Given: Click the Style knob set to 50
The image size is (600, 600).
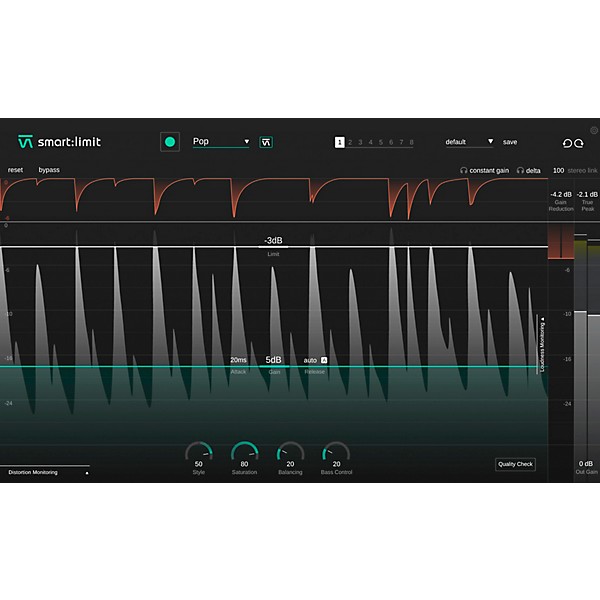Looking at the screenshot, I should [x=199, y=453].
